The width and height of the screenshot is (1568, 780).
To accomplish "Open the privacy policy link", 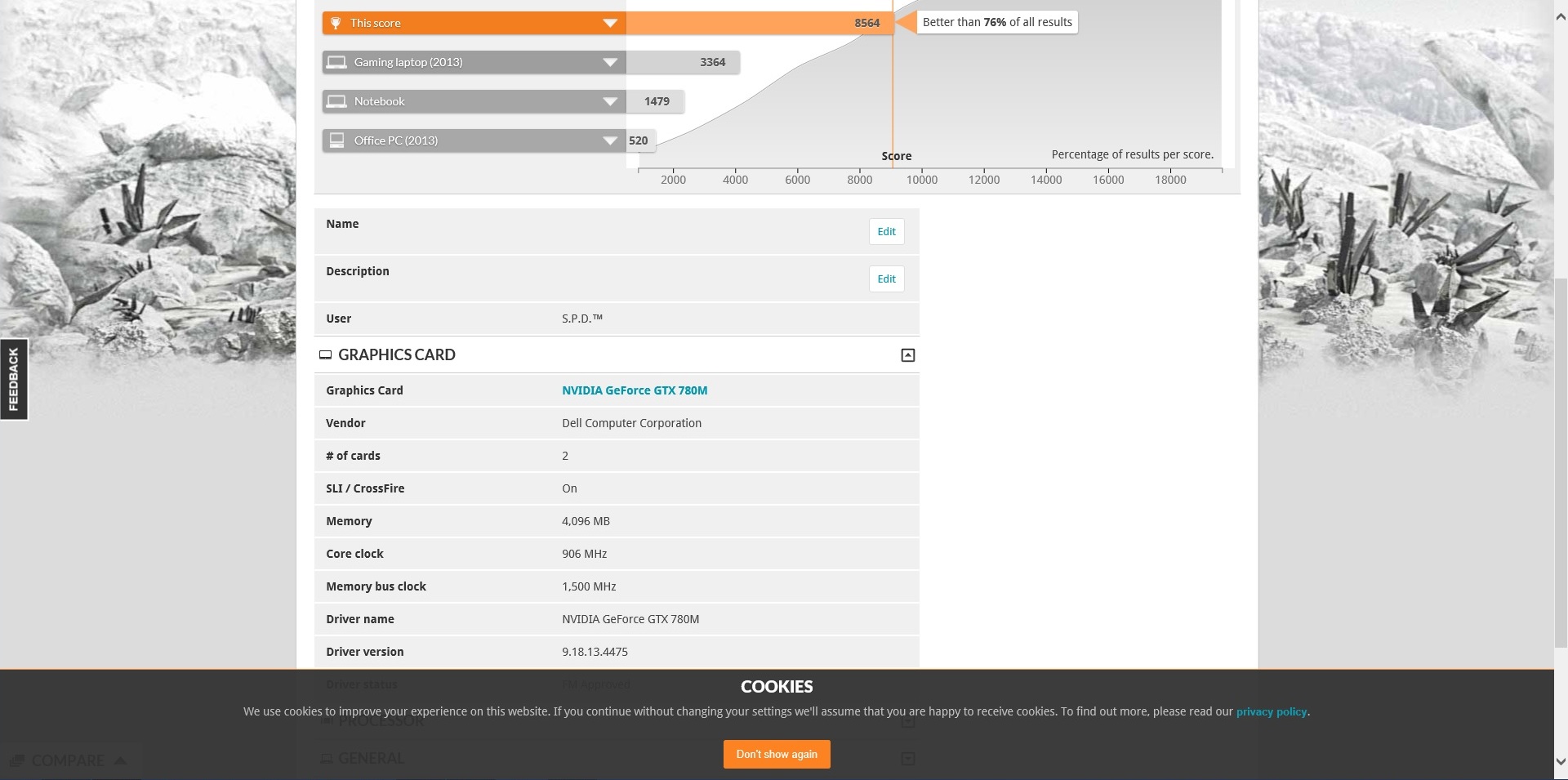I will click(x=1272, y=711).
